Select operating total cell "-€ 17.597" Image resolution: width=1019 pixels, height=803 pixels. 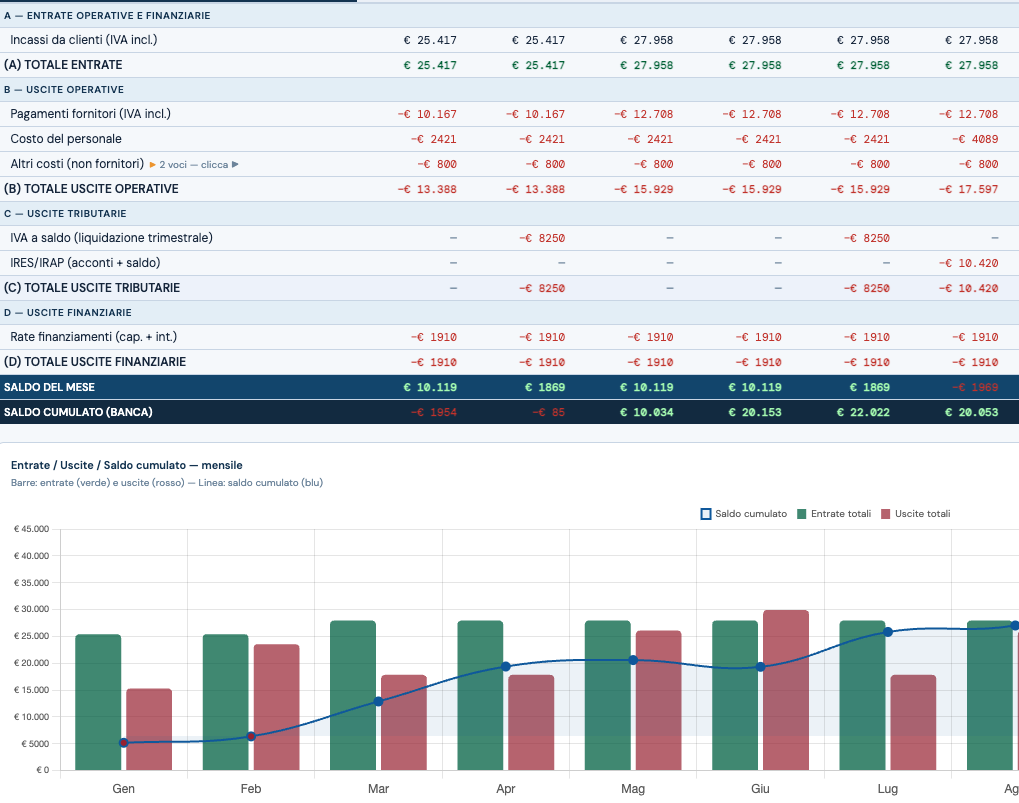[x=968, y=189]
